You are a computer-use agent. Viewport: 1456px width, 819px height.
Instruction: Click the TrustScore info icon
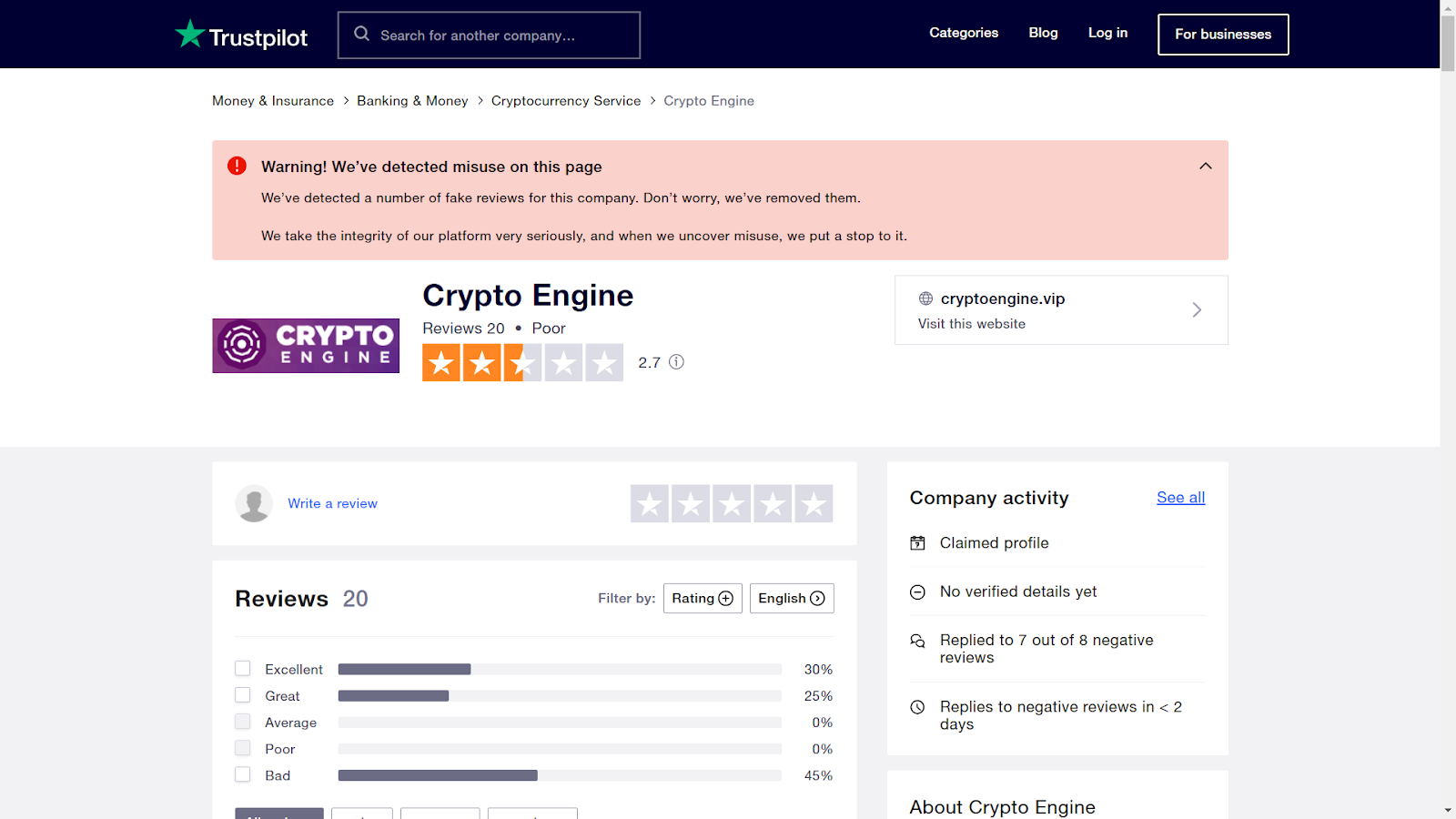tap(676, 362)
